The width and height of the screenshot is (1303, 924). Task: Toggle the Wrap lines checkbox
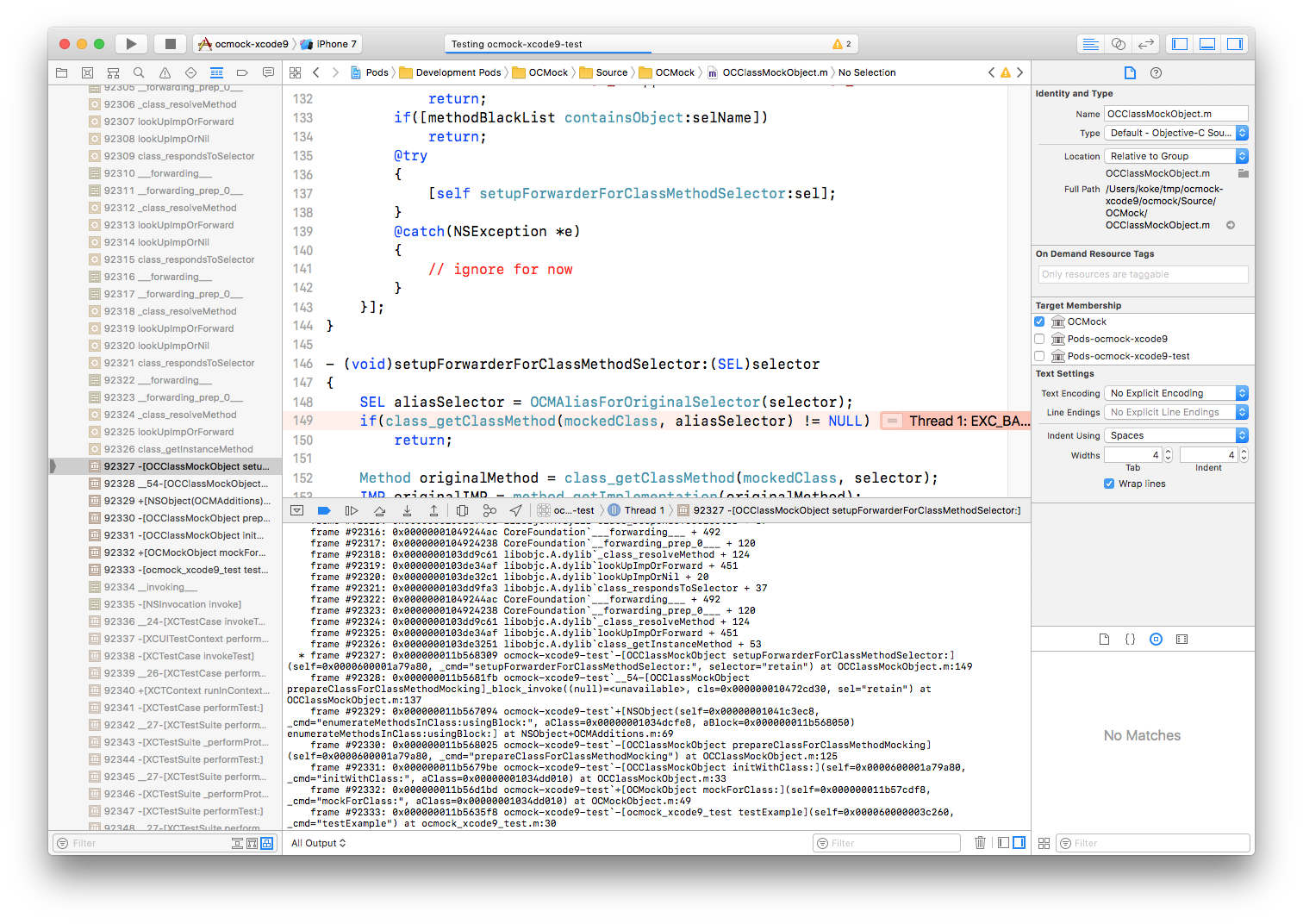click(x=1109, y=484)
